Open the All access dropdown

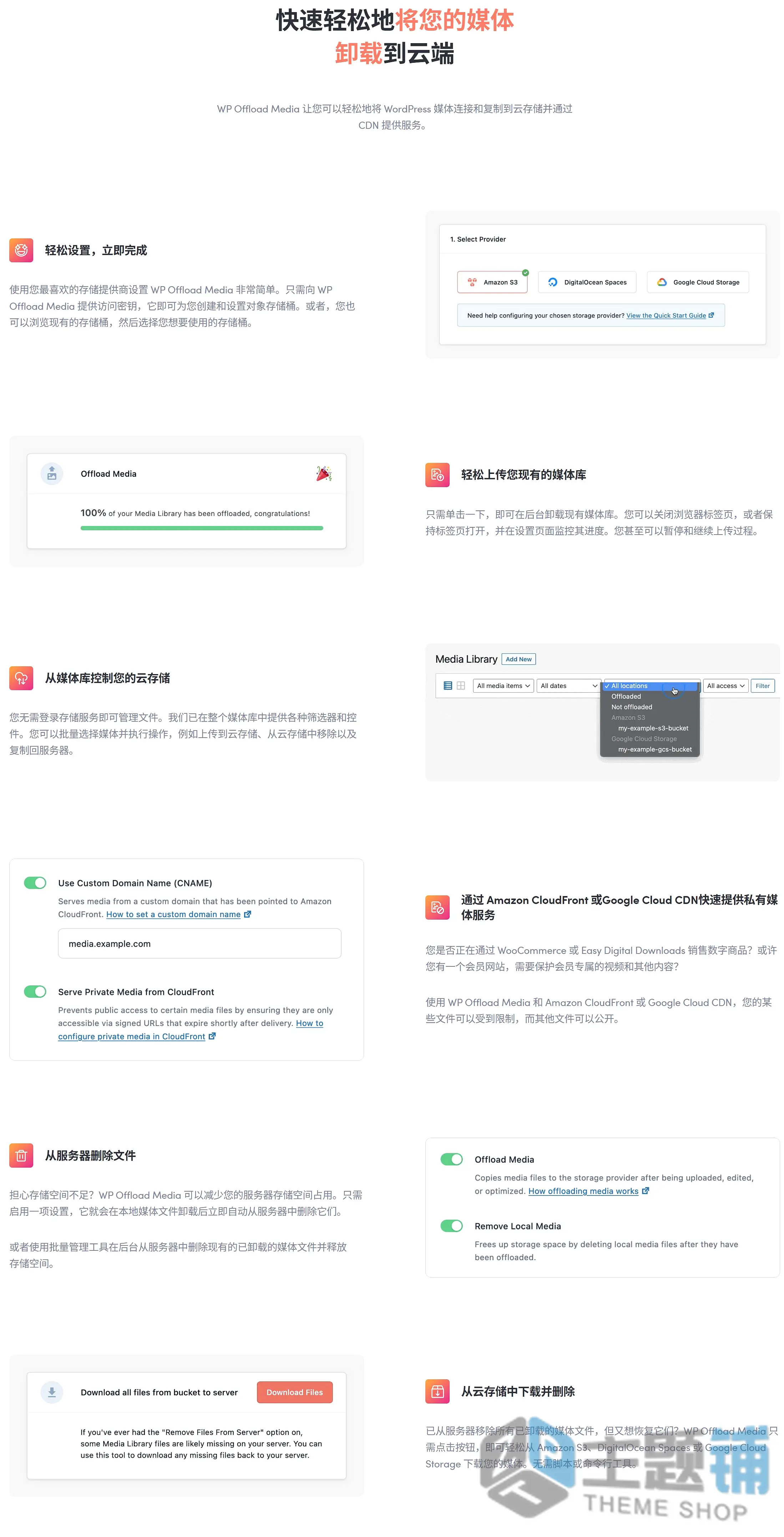tap(725, 686)
